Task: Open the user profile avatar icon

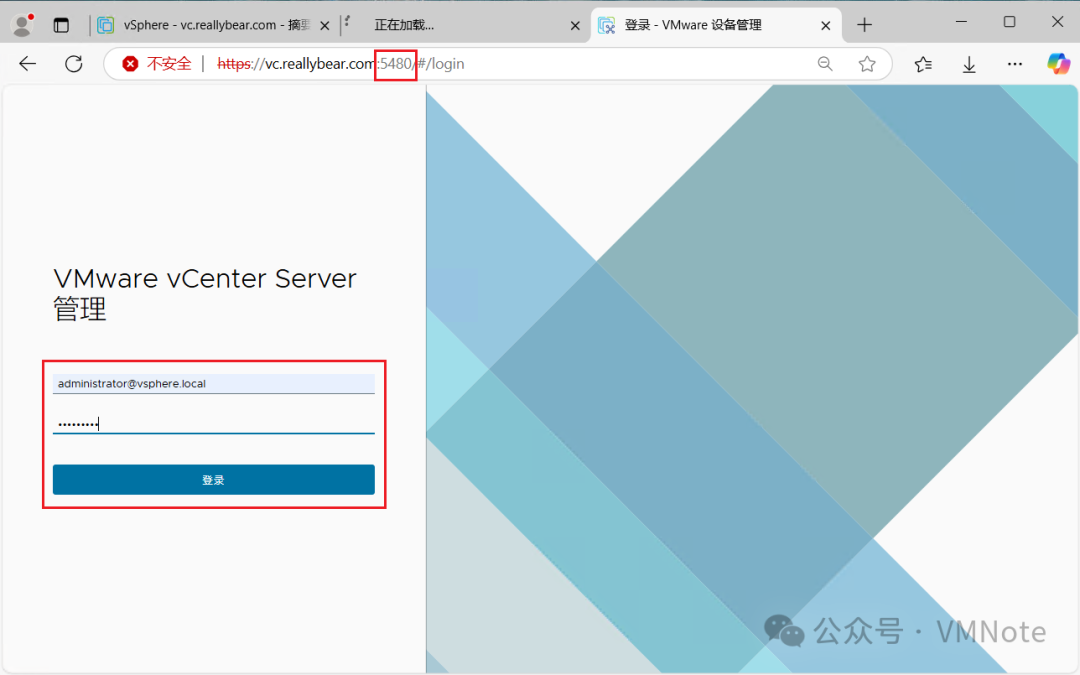Action: click(x=22, y=25)
